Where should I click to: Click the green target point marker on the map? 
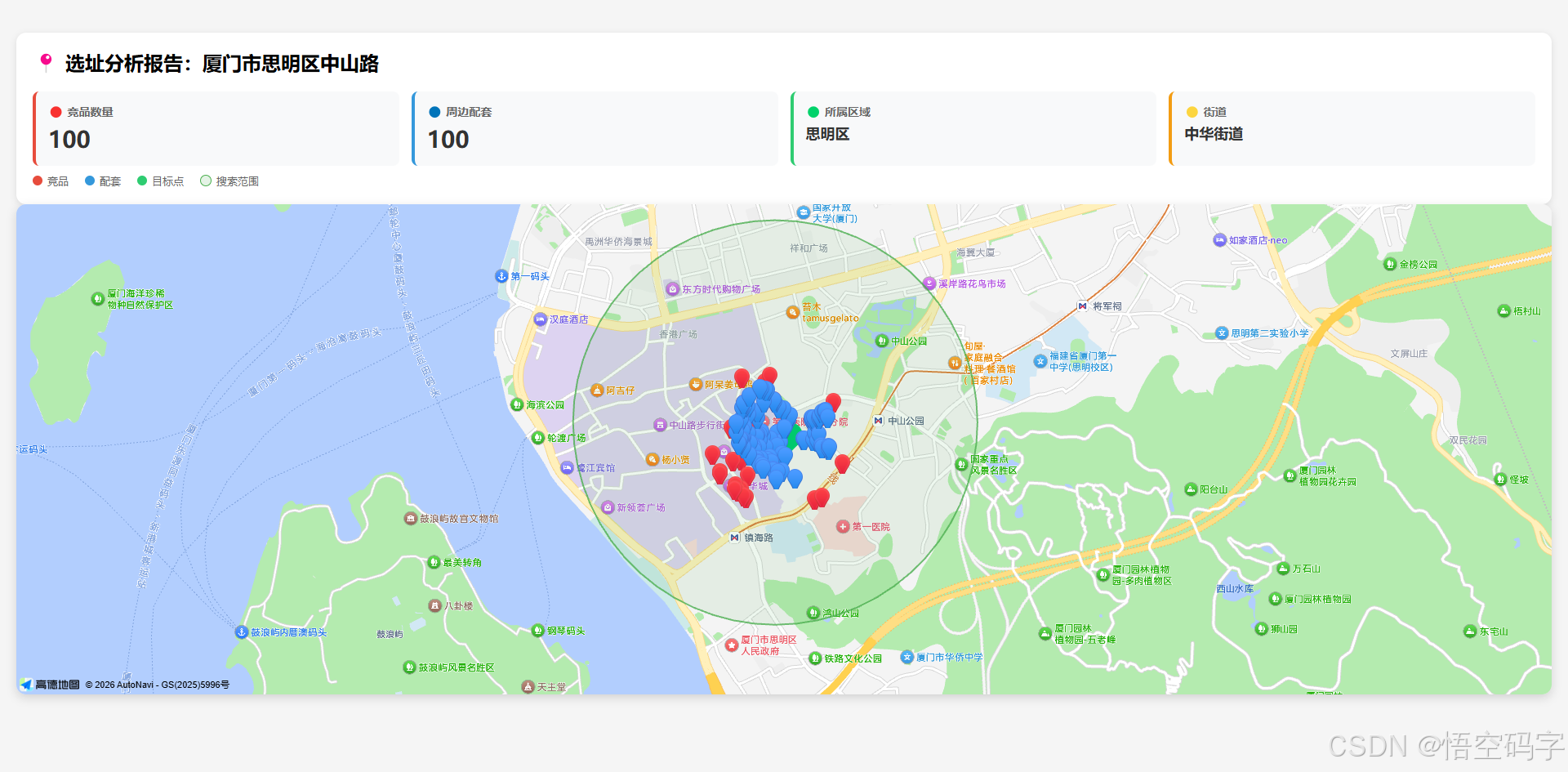pyautogui.click(x=794, y=435)
